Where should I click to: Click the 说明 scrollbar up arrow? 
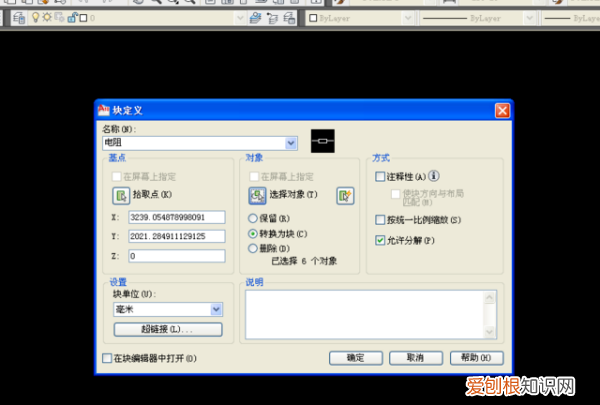pyautogui.click(x=489, y=297)
